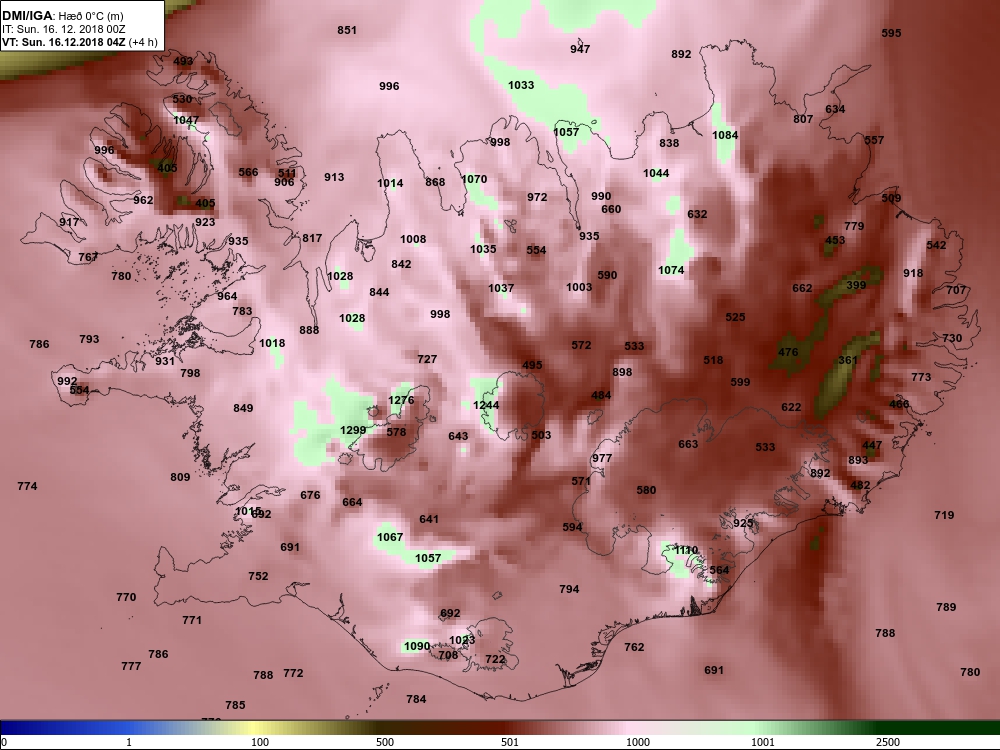Click the 947 map value

[x=580, y=48]
